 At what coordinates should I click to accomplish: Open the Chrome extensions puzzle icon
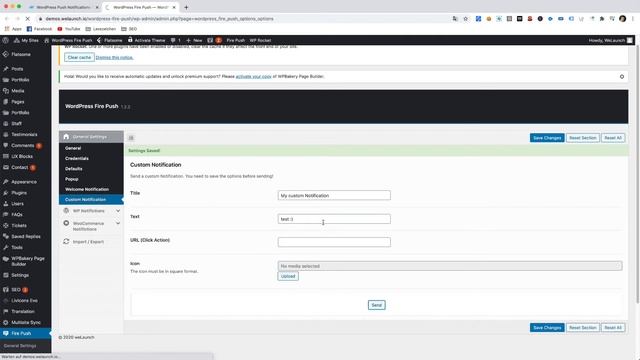602,19
